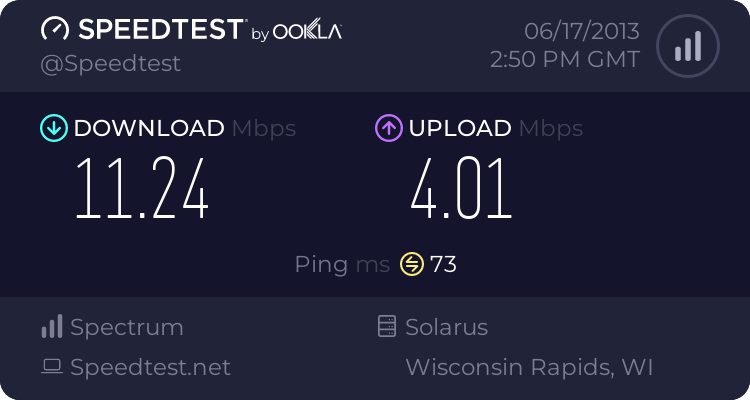Click the server rack icon beside Solarus
The height and width of the screenshot is (400, 750).
387,326
